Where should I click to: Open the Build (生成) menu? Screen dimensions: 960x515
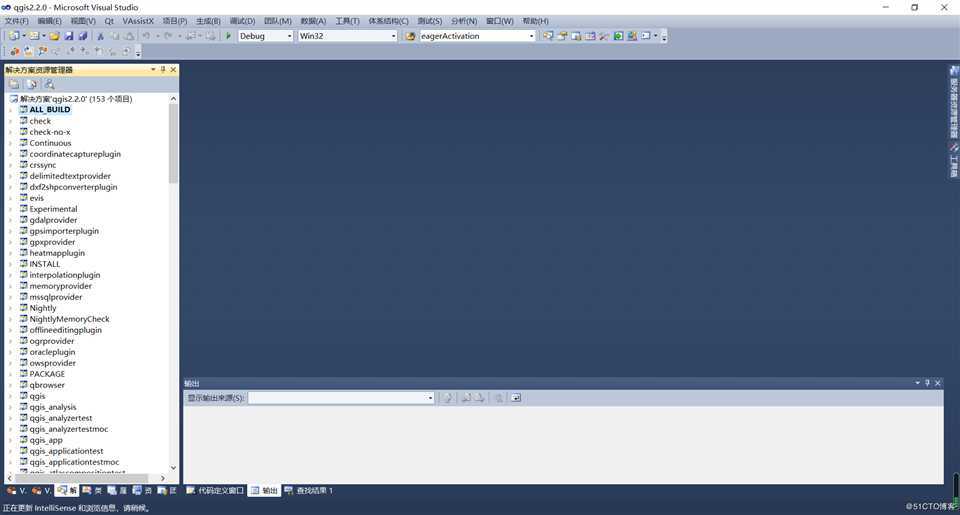[208, 21]
